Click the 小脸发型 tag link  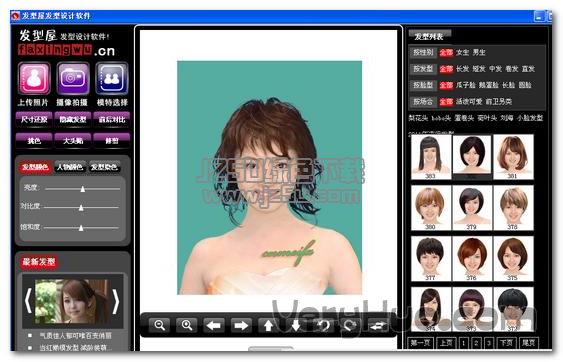click(x=530, y=118)
